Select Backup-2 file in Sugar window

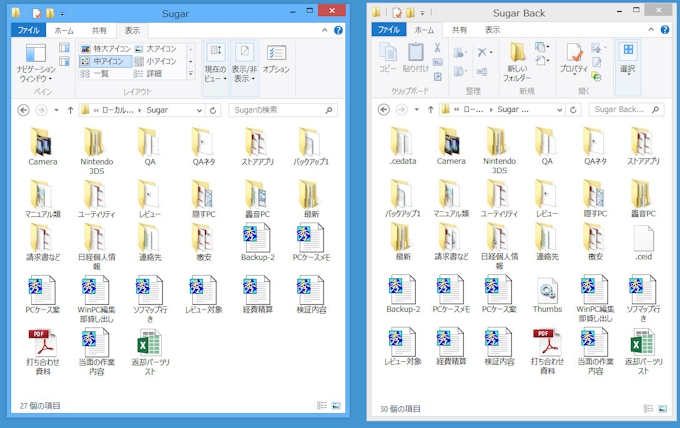pos(257,242)
